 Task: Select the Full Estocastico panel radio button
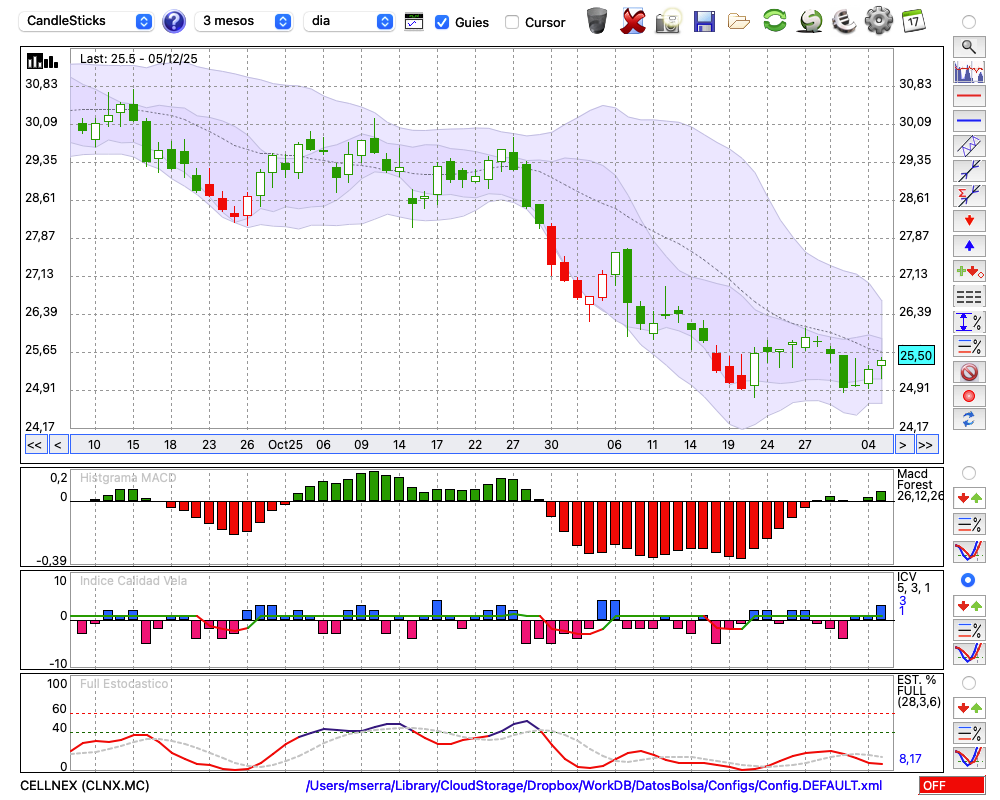point(967,682)
